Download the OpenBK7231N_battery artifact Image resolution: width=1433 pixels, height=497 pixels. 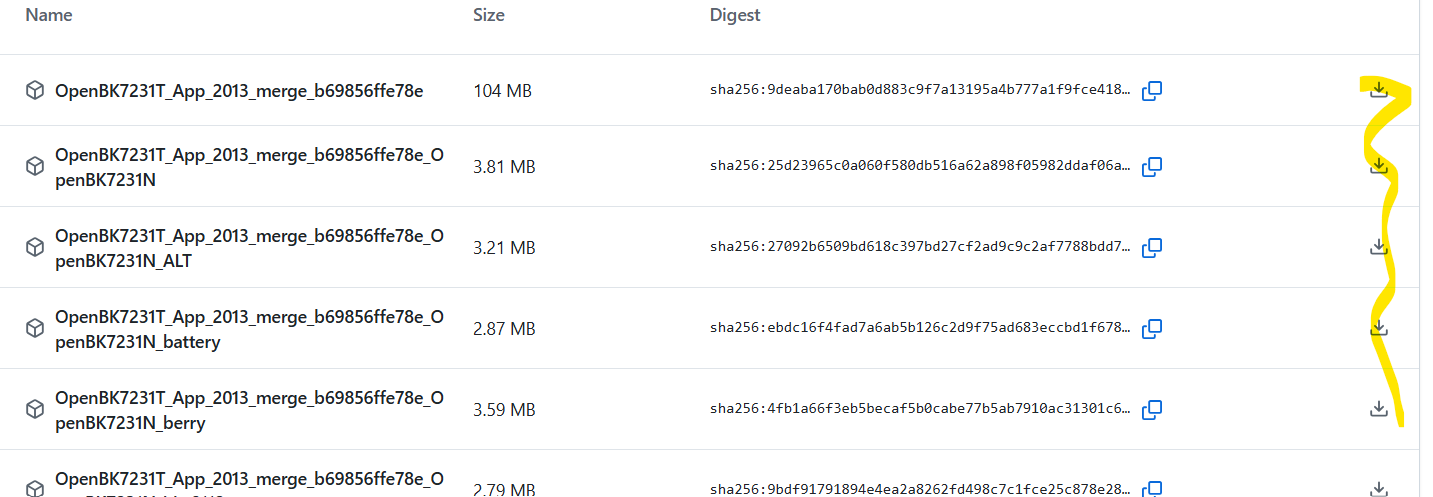1379,327
